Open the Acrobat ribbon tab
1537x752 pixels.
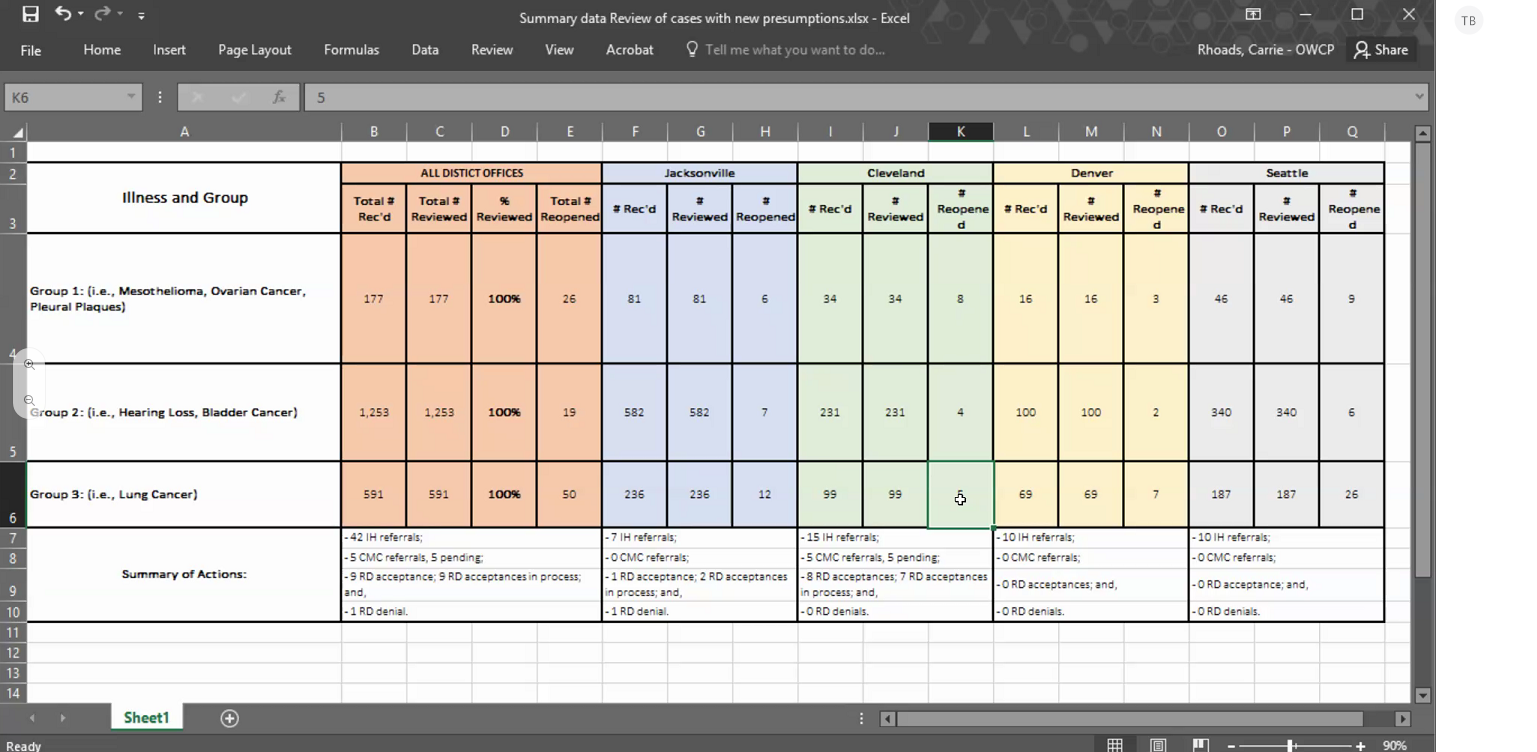coord(630,50)
